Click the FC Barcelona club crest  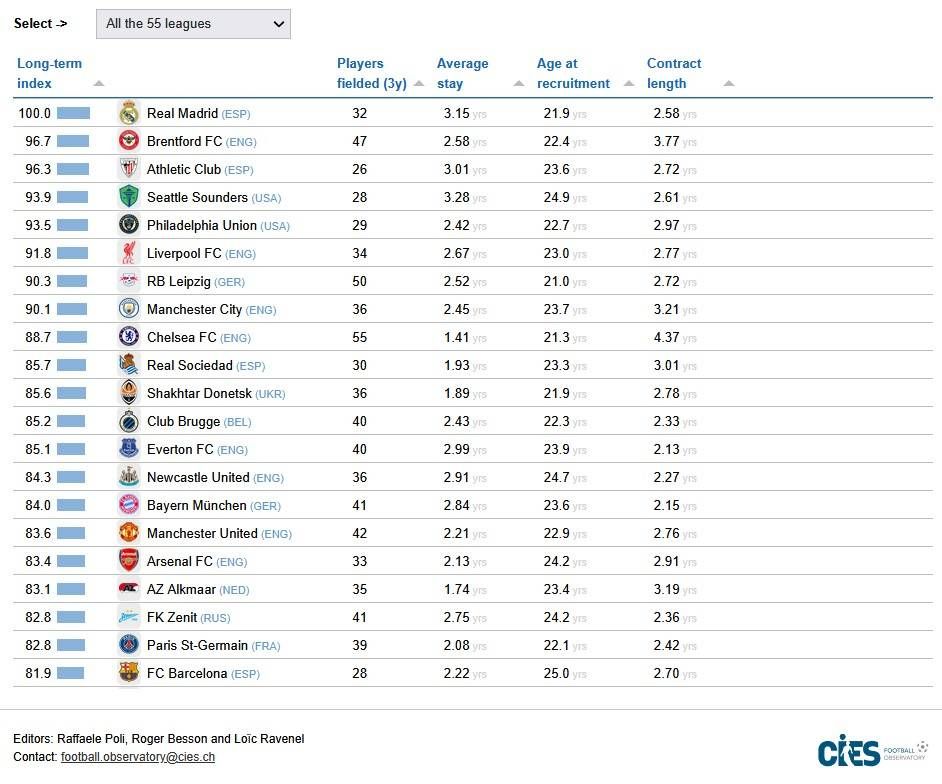point(128,673)
